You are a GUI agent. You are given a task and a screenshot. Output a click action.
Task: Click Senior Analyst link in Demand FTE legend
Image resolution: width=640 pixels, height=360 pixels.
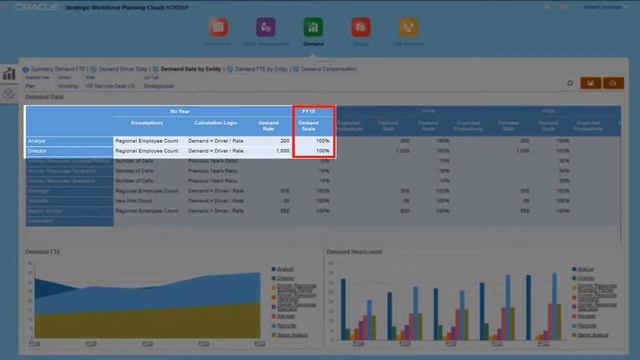[x=293, y=335]
